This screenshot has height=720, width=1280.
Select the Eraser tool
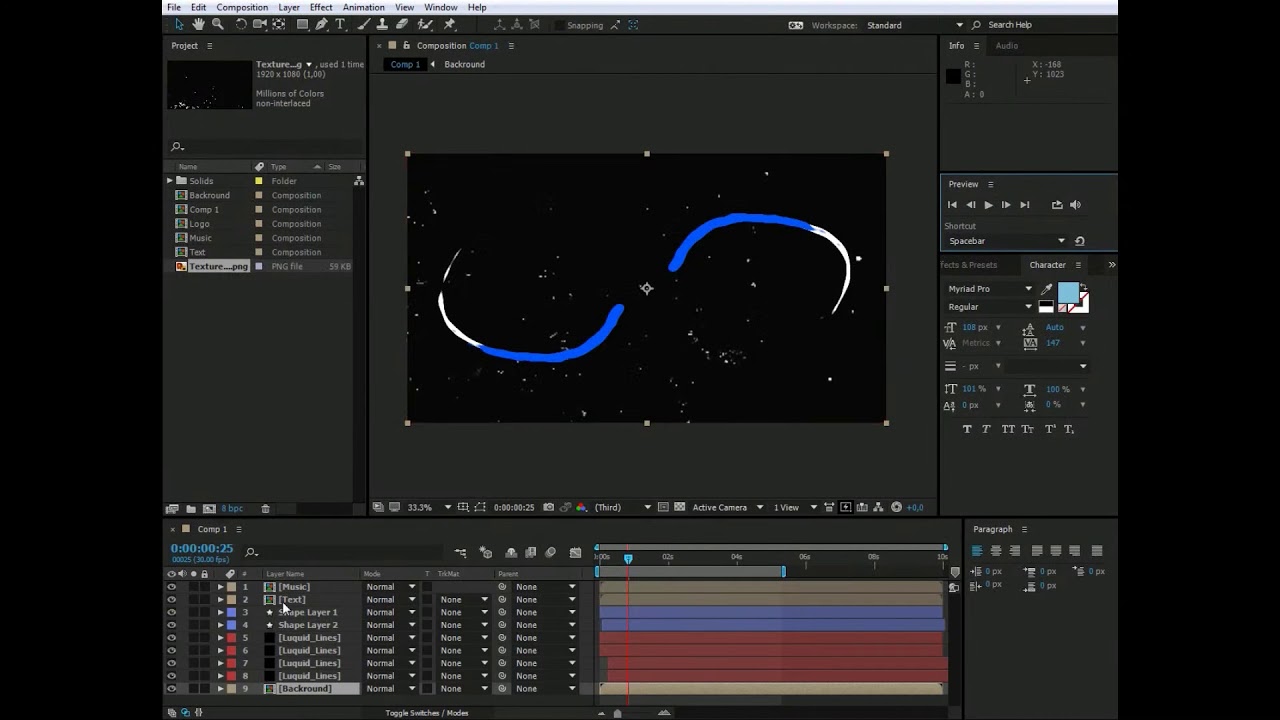pos(401,24)
